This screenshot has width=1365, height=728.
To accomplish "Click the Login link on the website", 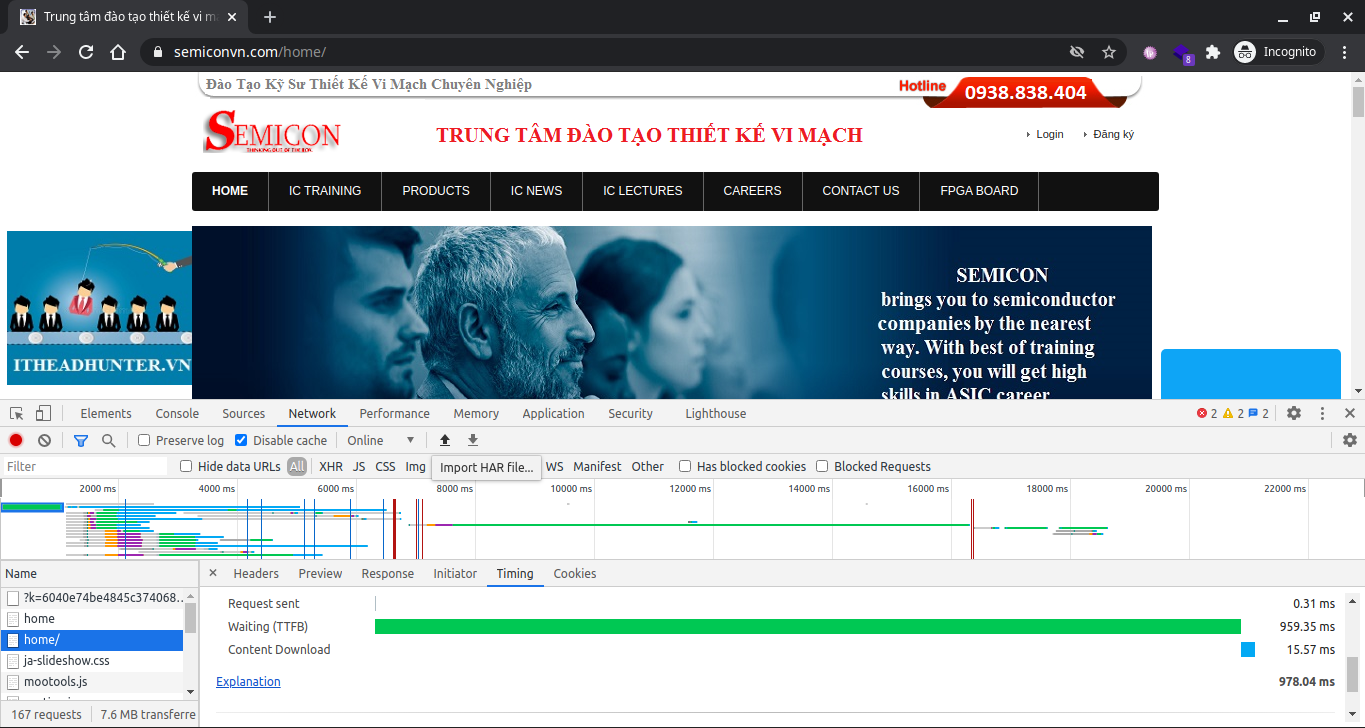I will [1049, 134].
